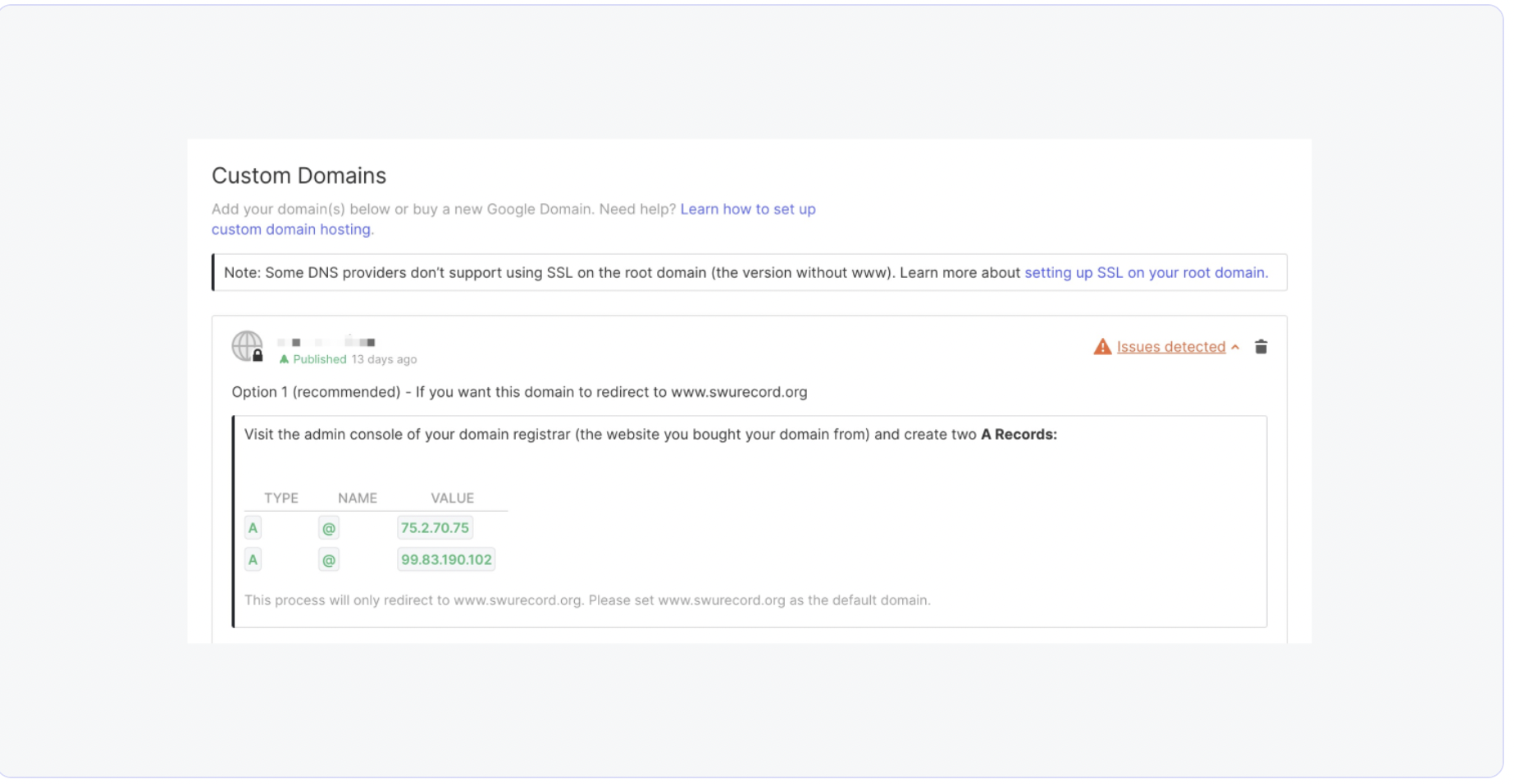Click the 99.83.190.102 IP value
The height and width of the screenshot is (784, 1514).
pyautogui.click(x=446, y=560)
